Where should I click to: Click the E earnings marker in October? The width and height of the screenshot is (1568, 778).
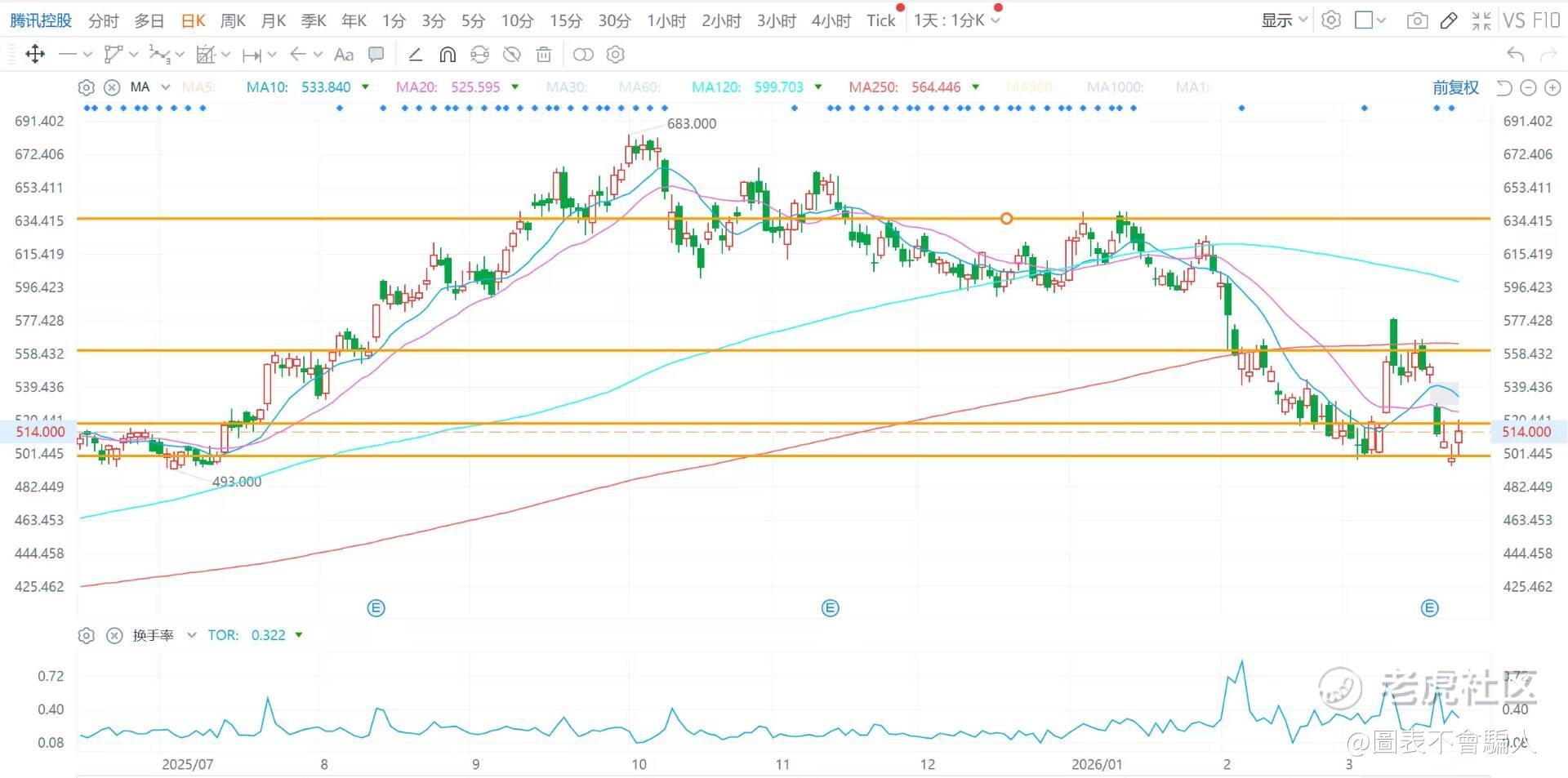[830, 608]
